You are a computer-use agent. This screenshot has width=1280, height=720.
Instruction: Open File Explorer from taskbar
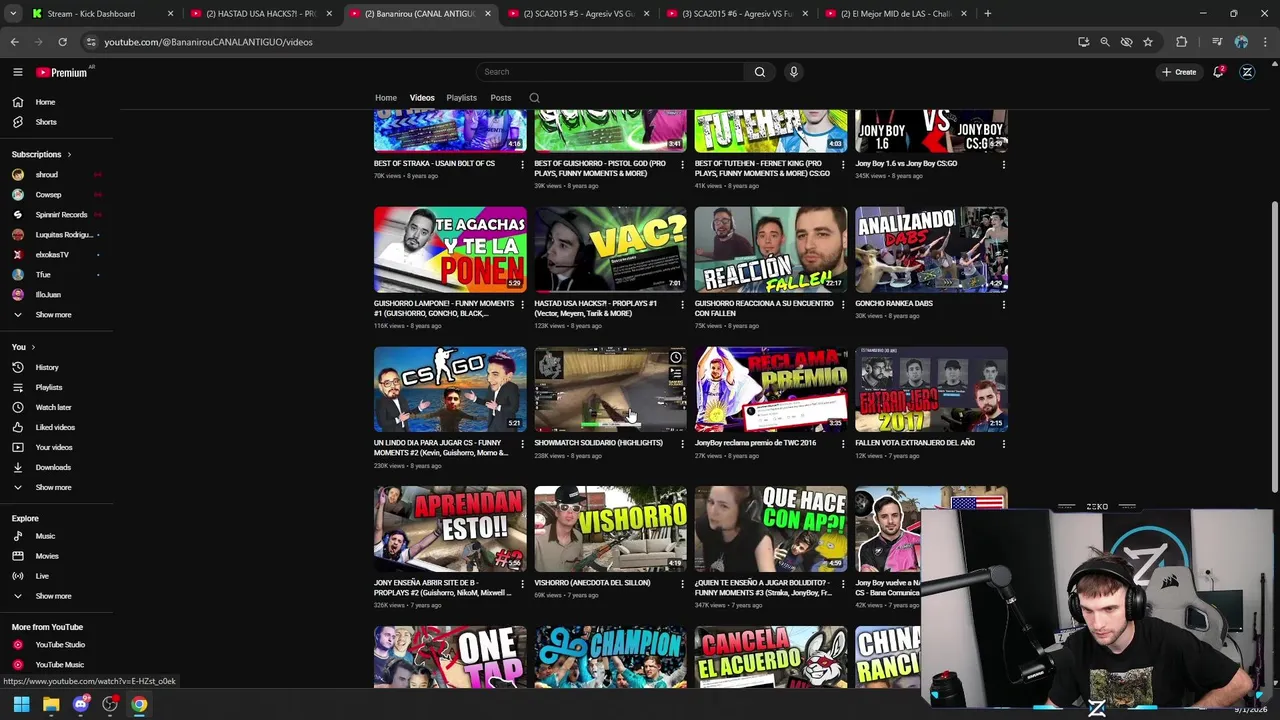point(51,705)
